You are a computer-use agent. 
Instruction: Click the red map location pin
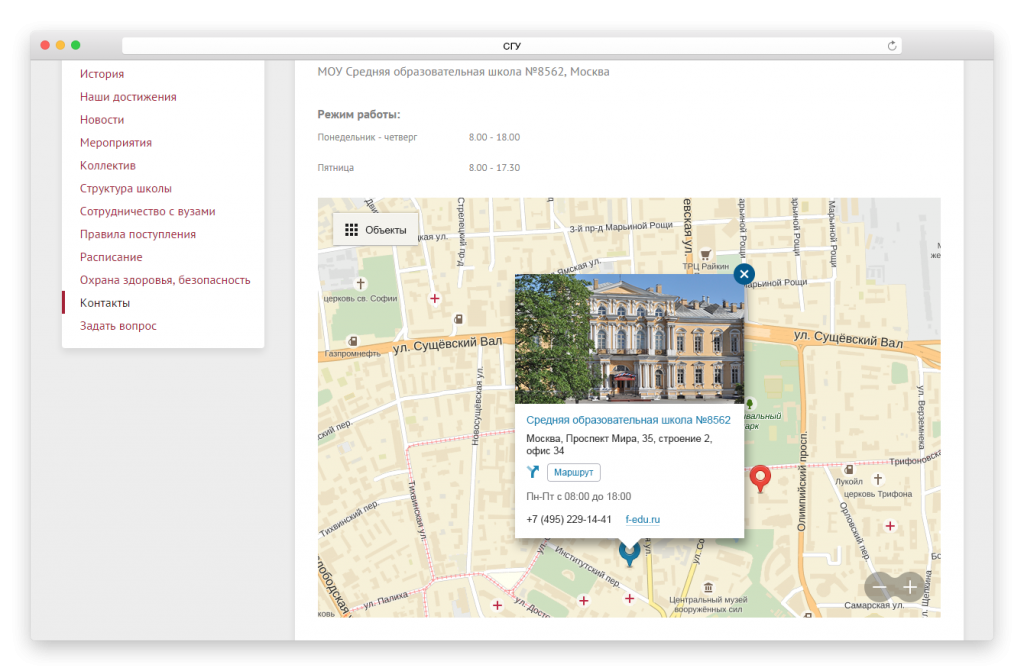[x=760, y=478]
